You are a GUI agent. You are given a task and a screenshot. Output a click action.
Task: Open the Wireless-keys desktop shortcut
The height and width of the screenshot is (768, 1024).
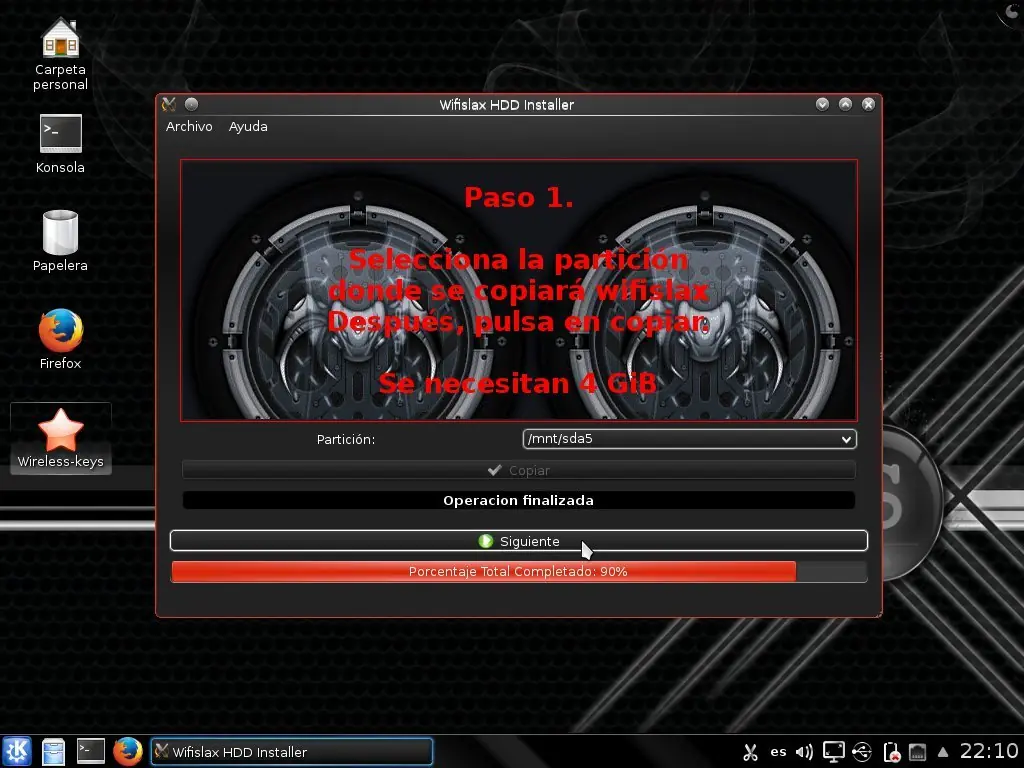(60, 438)
